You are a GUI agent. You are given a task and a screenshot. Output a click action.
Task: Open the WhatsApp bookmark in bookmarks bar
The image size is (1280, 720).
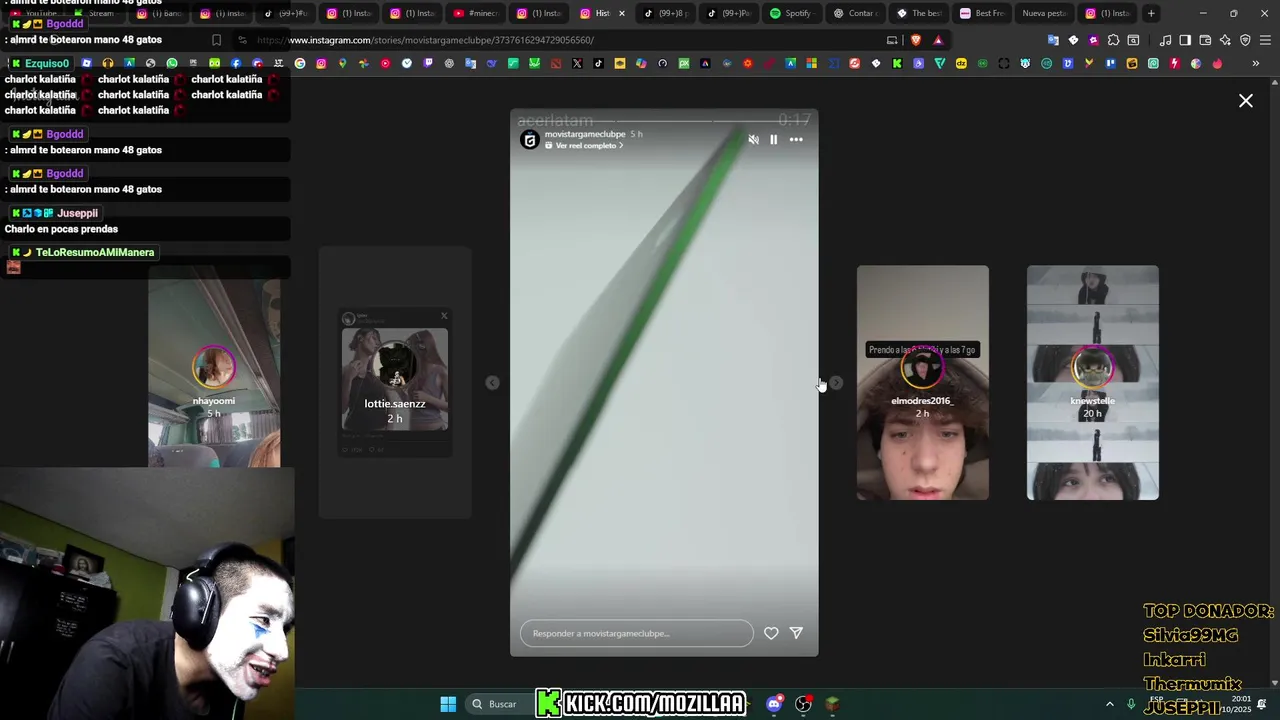pyautogui.click(x=172, y=64)
